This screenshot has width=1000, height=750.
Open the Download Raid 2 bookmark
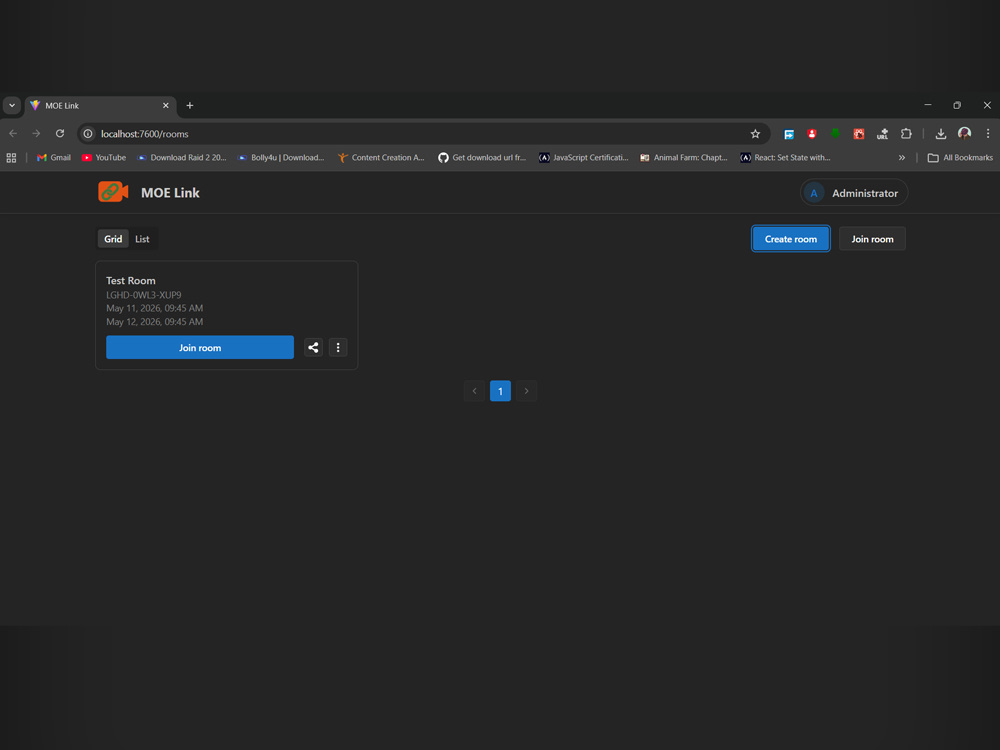click(x=182, y=158)
